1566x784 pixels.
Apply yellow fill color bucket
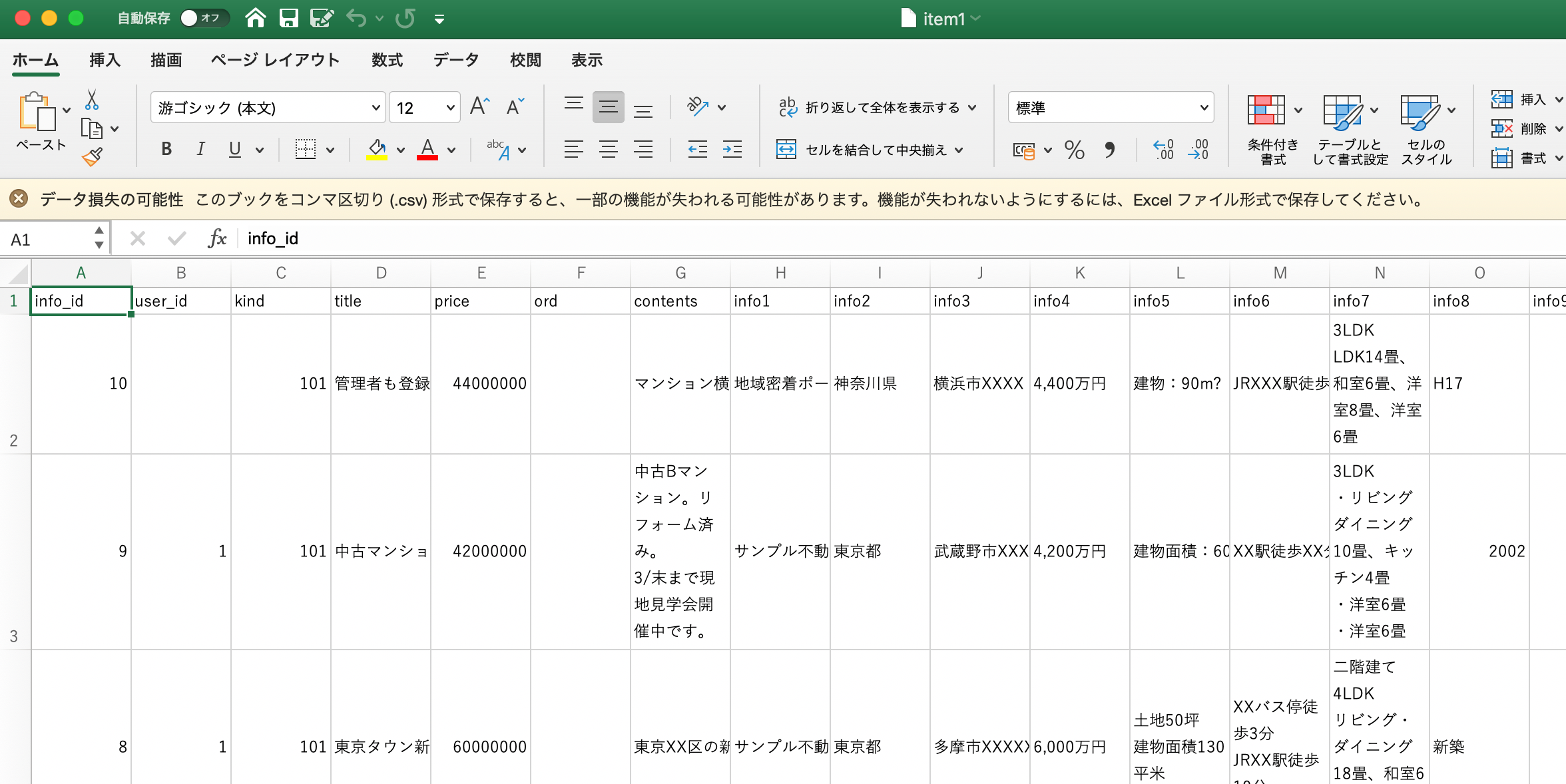tap(377, 149)
